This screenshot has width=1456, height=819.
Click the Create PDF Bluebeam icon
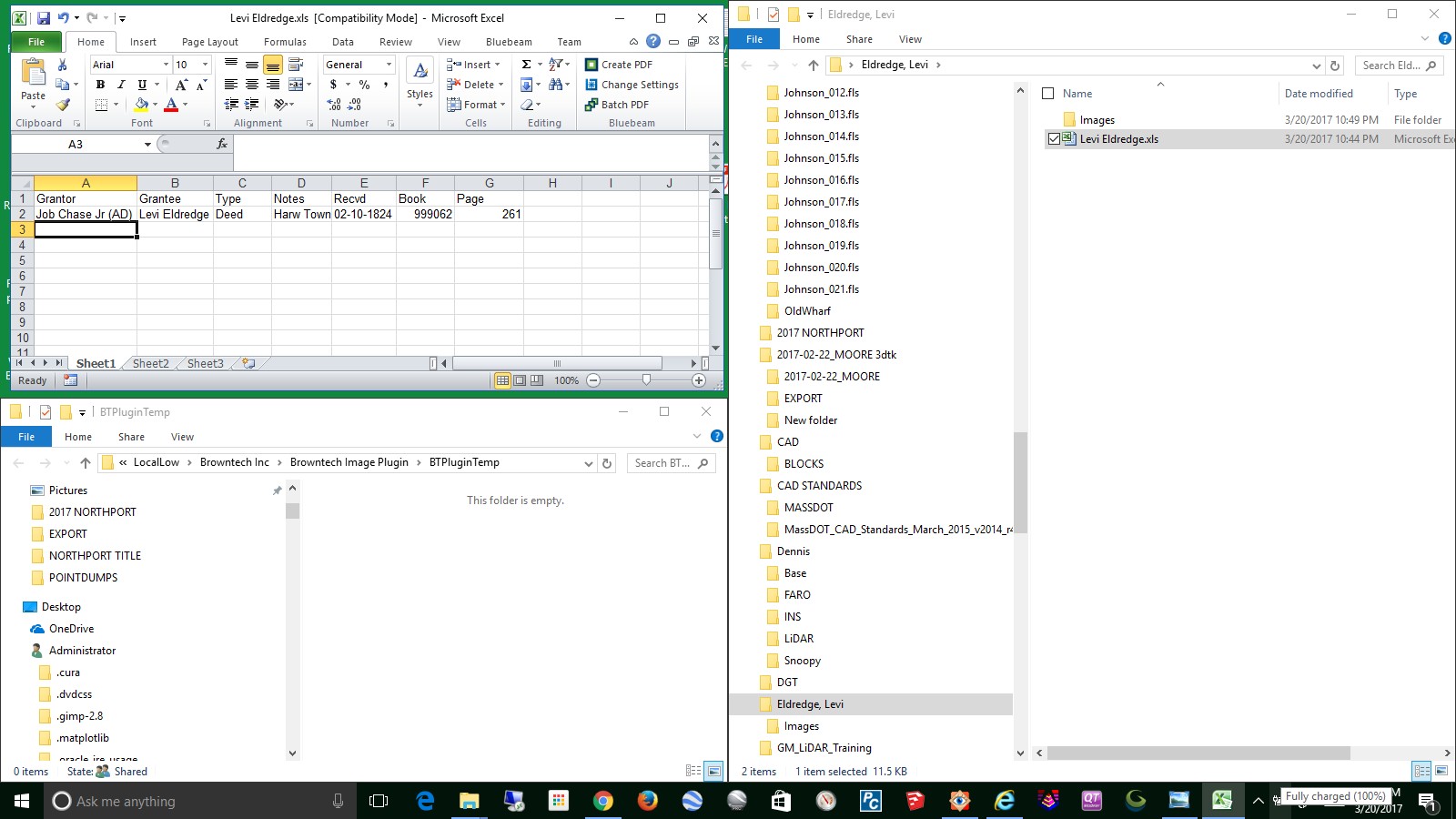coord(593,65)
